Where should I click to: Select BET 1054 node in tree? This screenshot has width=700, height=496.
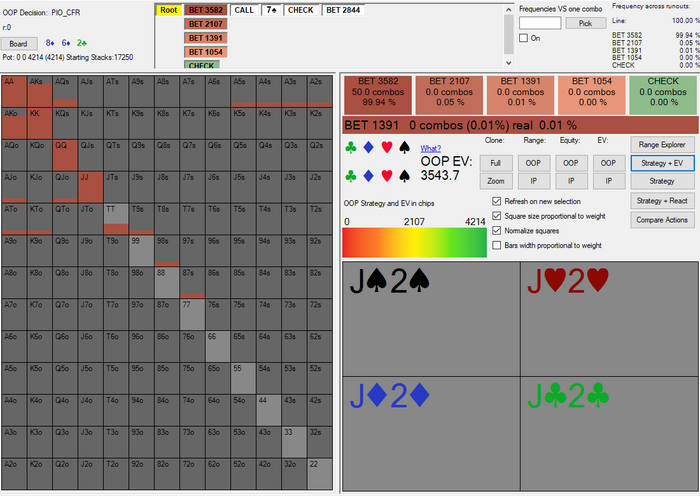(206, 52)
